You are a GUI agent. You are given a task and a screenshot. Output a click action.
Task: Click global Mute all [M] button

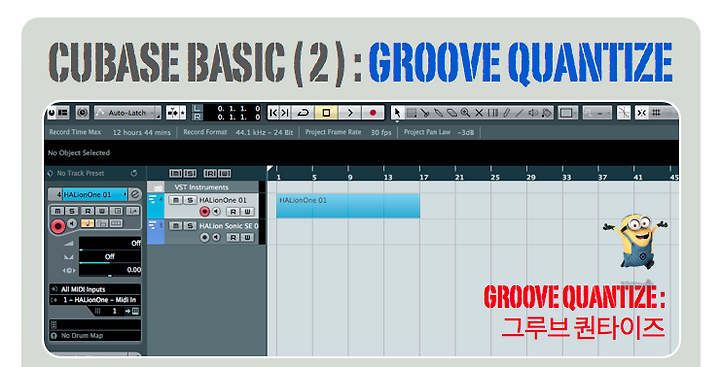(176, 173)
